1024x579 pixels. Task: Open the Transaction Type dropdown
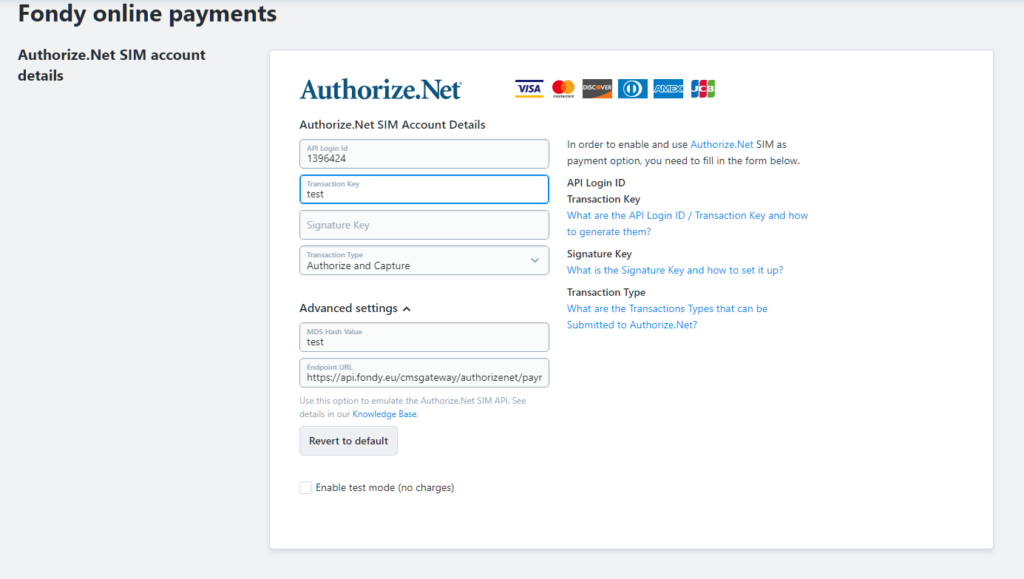(424, 260)
